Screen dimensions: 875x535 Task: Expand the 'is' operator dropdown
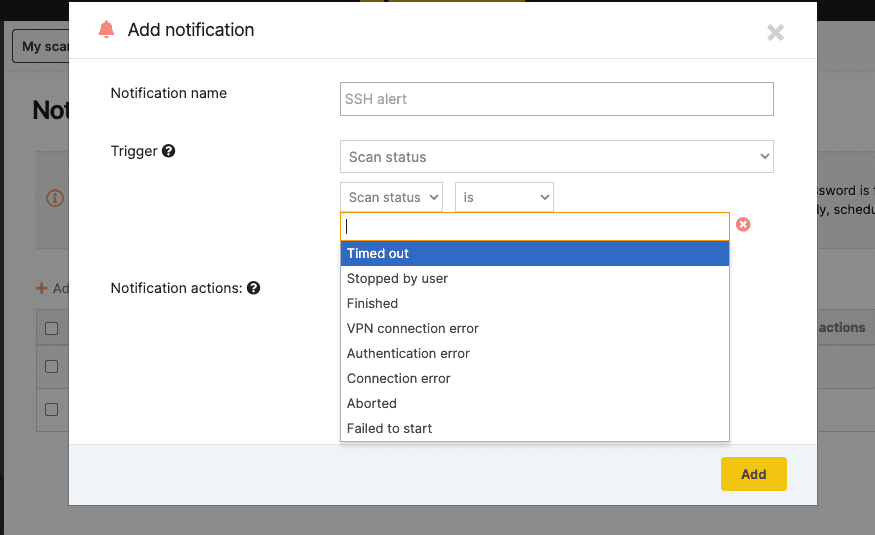pyautogui.click(x=504, y=198)
